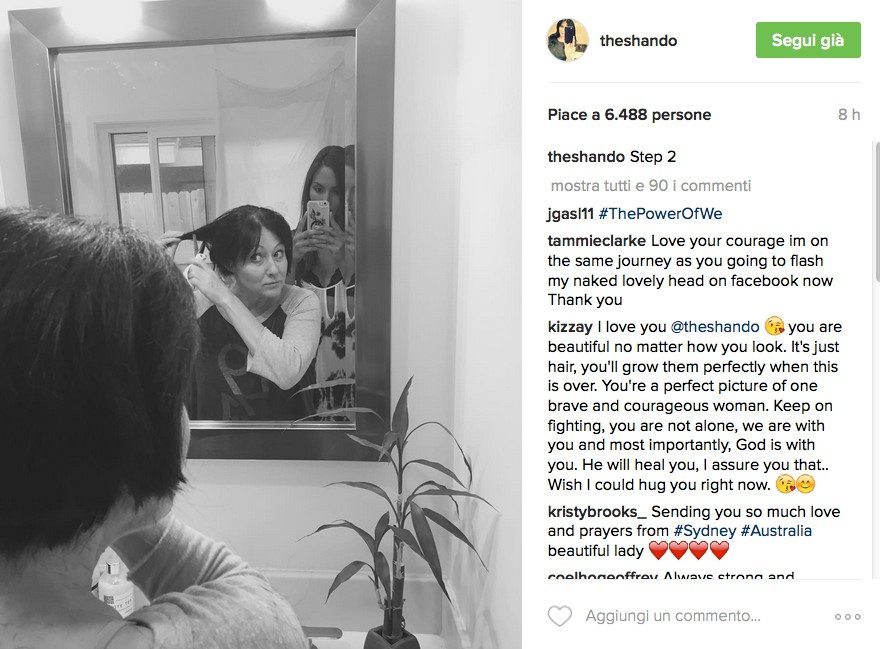The image size is (880, 649).
Task: Click theshando username in caption
Action: point(586,157)
